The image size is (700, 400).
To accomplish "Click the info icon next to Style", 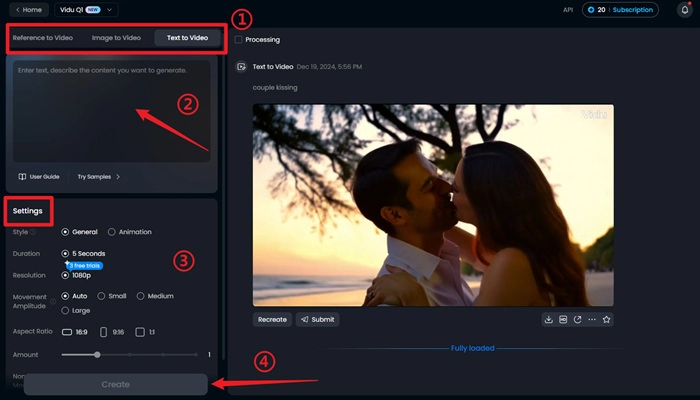I will (33, 232).
